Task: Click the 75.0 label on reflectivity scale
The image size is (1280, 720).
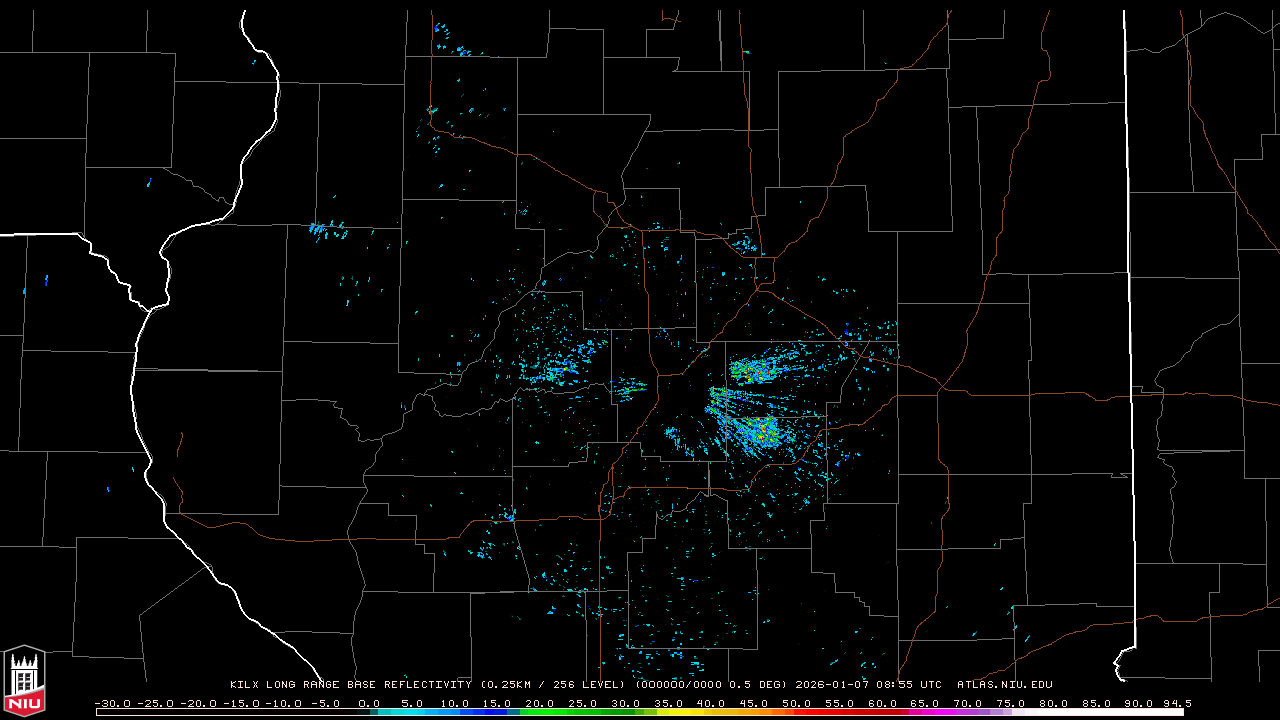Action: 1011,703
